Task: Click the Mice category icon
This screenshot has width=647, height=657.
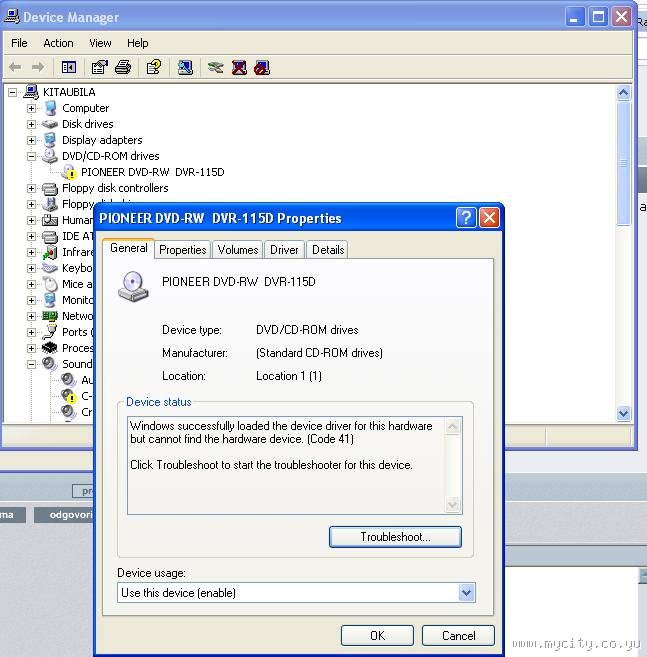Action: click(50, 284)
